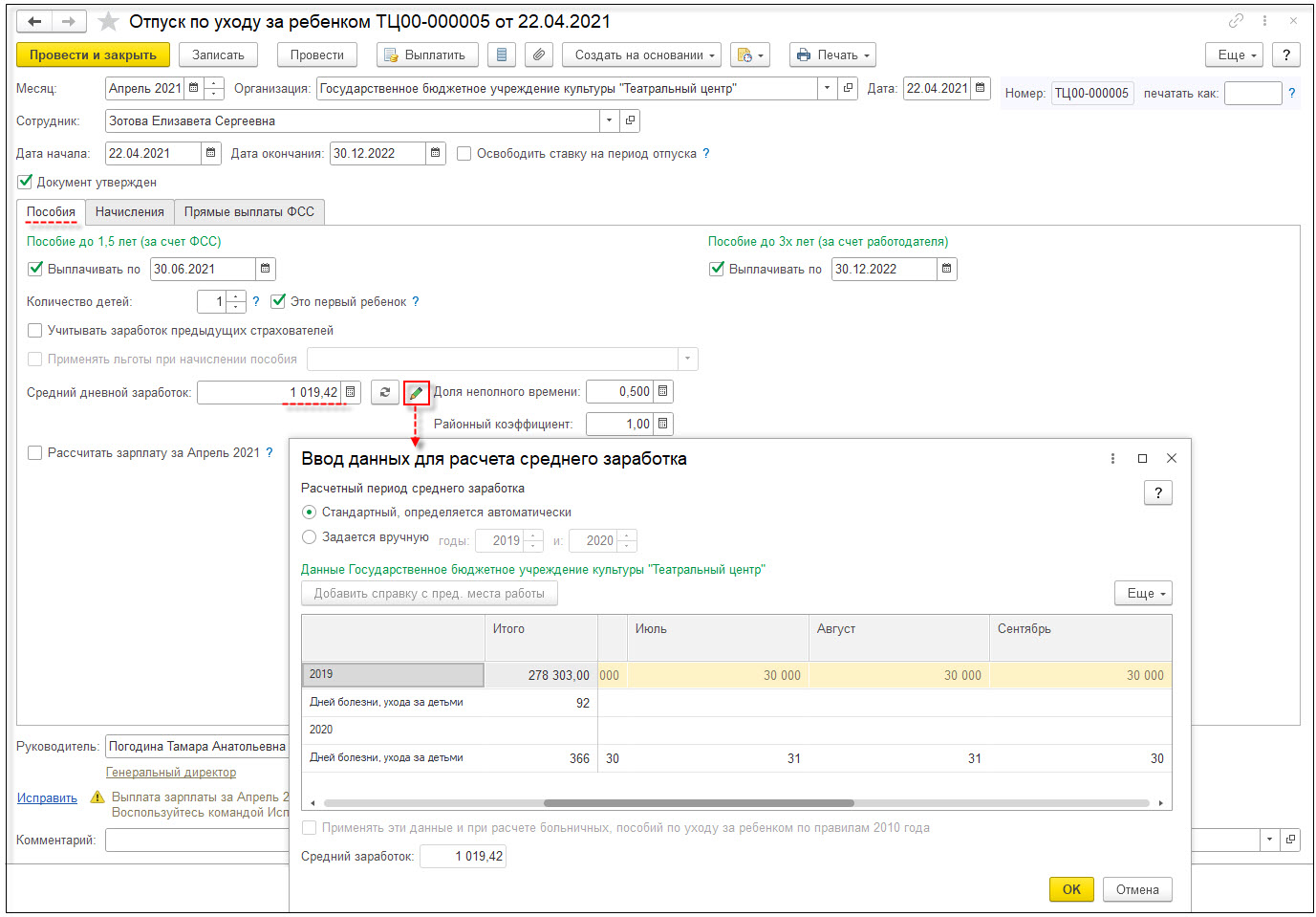Viewport: 1316px width, 917px height.
Task: Open attached files with paperclip icon
Action: [539, 55]
